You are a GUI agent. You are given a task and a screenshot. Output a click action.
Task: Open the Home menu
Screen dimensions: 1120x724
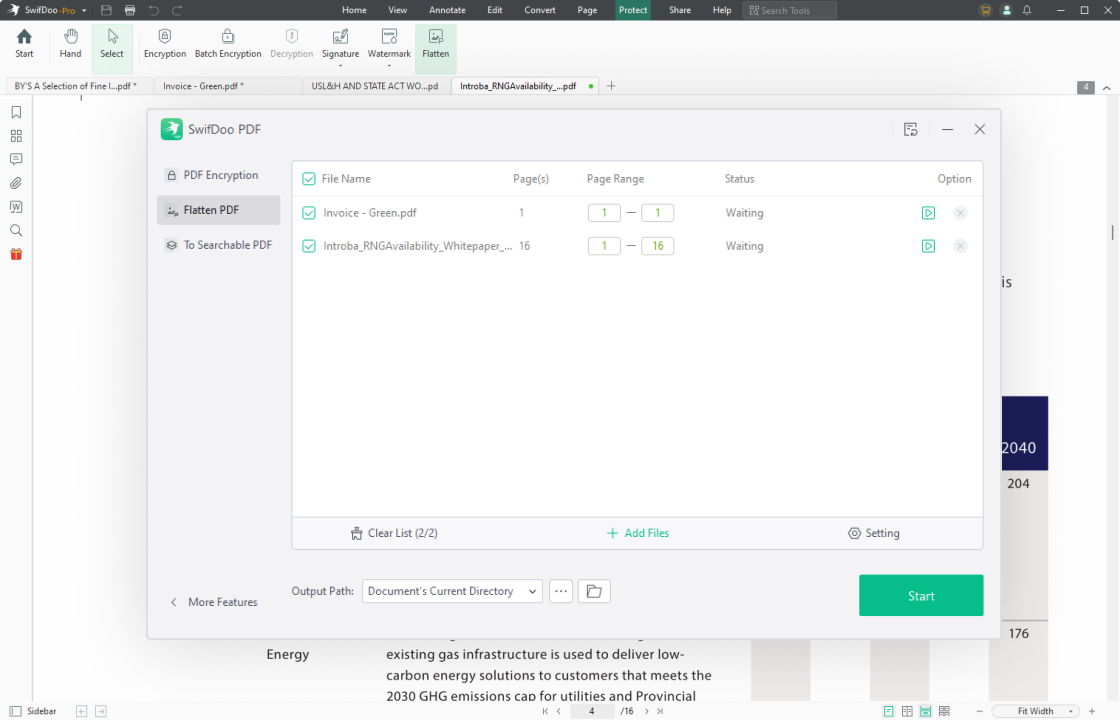click(x=354, y=10)
